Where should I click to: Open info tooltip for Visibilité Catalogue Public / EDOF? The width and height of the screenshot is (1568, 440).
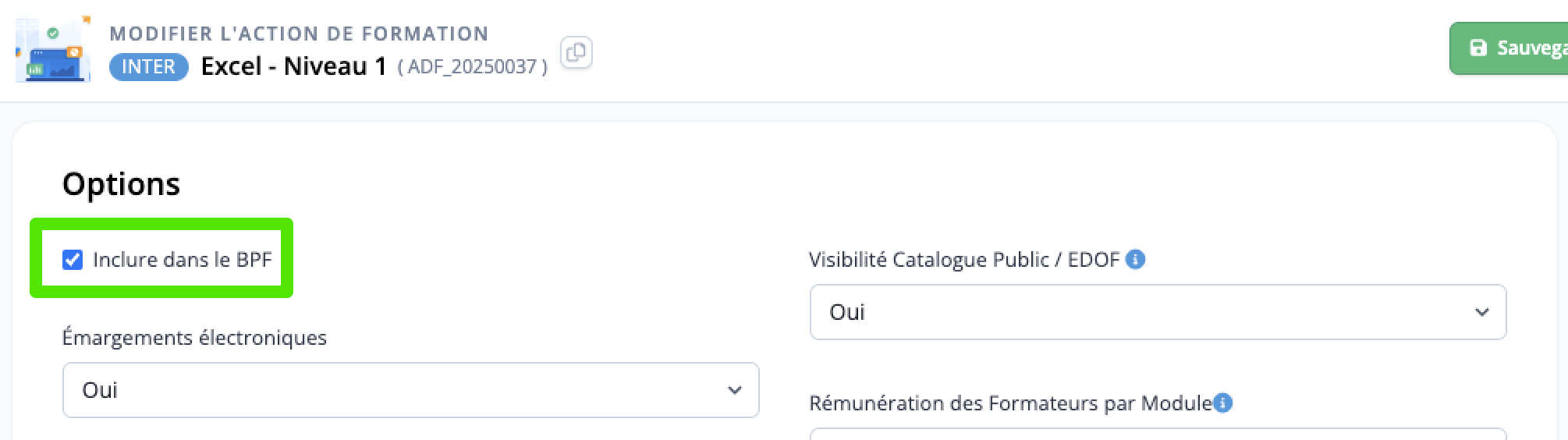click(1136, 259)
